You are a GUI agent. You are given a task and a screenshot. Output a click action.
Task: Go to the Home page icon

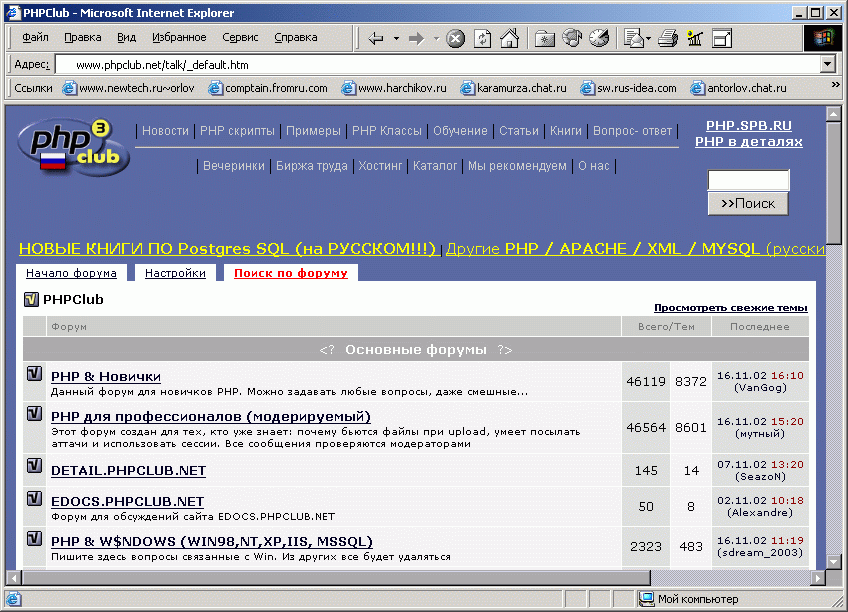(509, 38)
